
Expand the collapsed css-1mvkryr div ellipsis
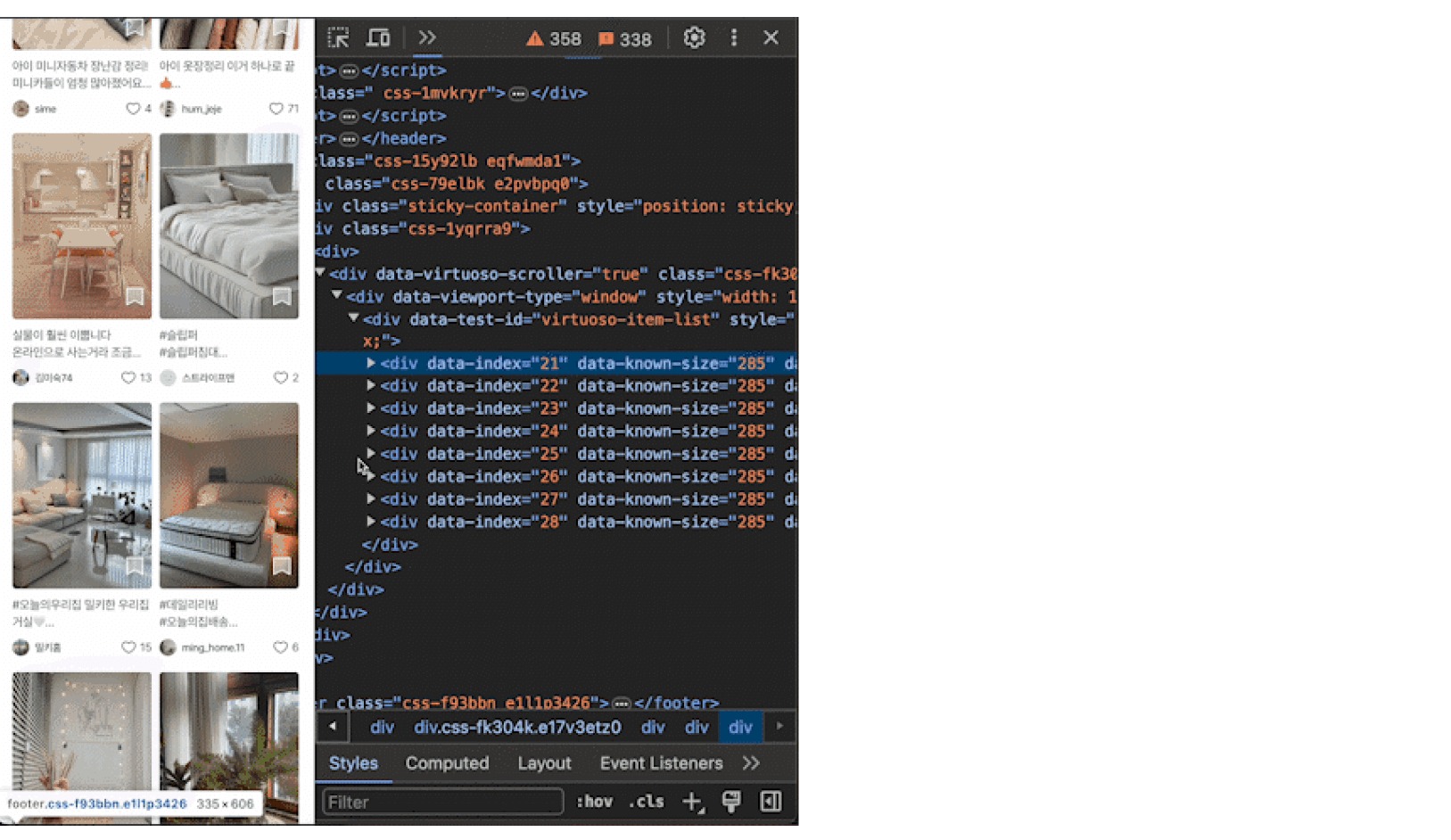click(x=518, y=94)
